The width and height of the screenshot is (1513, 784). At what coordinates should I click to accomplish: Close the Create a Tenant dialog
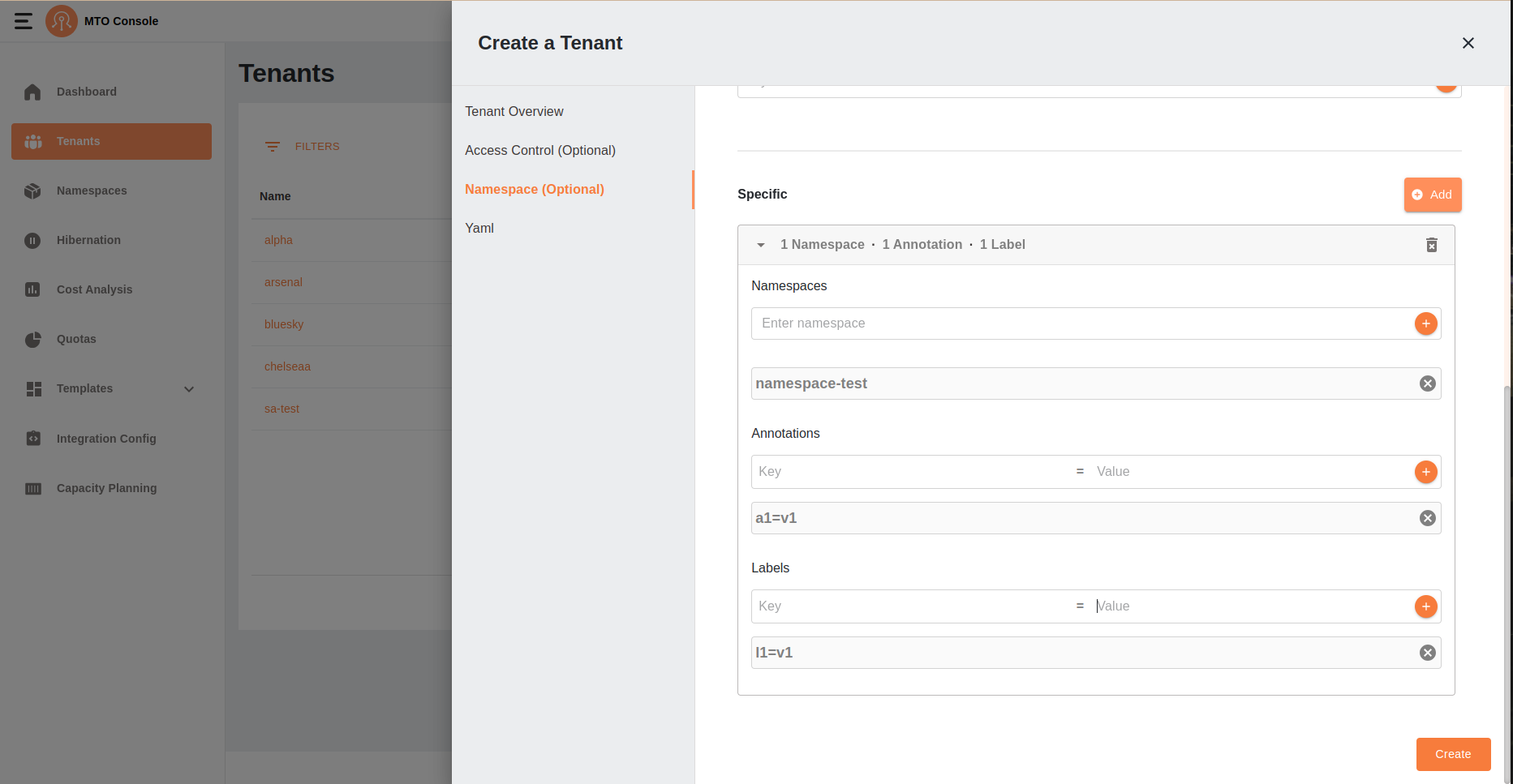[1468, 43]
